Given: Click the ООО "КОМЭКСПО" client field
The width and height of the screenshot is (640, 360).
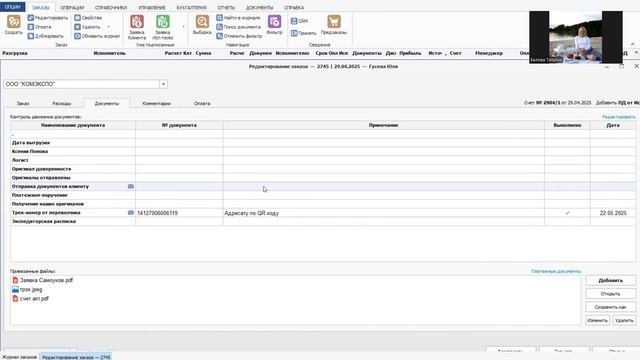Looking at the screenshot, I should tap(82, 84).
